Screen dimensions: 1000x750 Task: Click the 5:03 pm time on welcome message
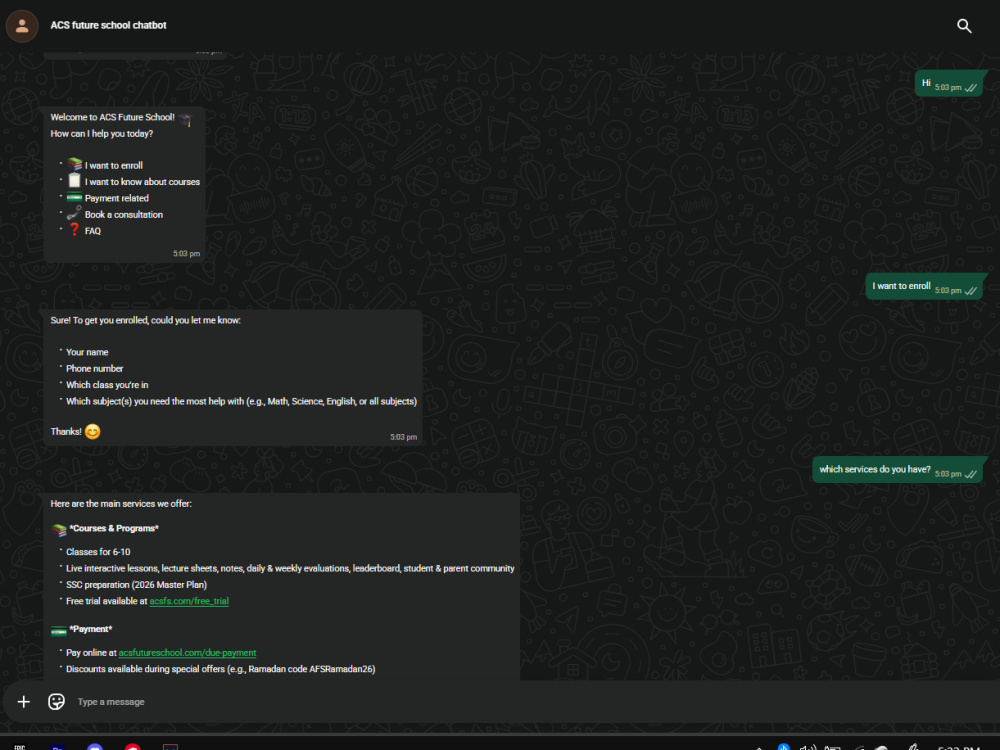click(186, 254)
